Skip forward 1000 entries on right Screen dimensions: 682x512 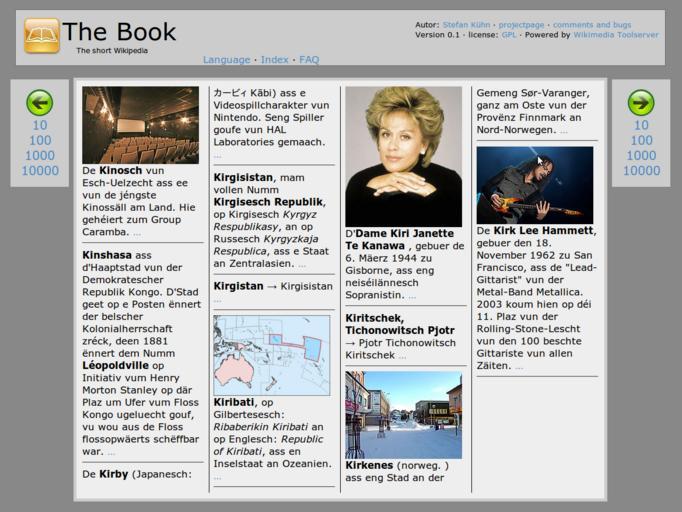click(x=641, y=156)
